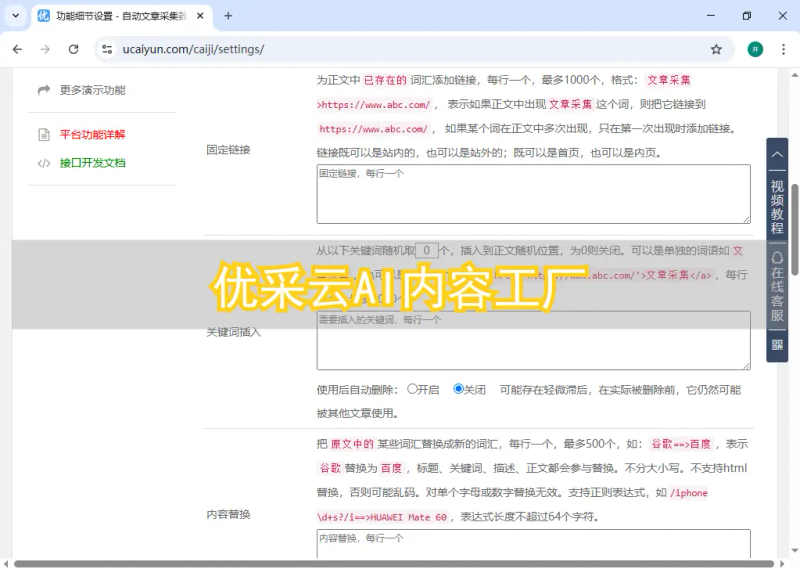This screenshot has width=800, height=569.
Task: Minimize the browser window
Action: click(710, 16)
